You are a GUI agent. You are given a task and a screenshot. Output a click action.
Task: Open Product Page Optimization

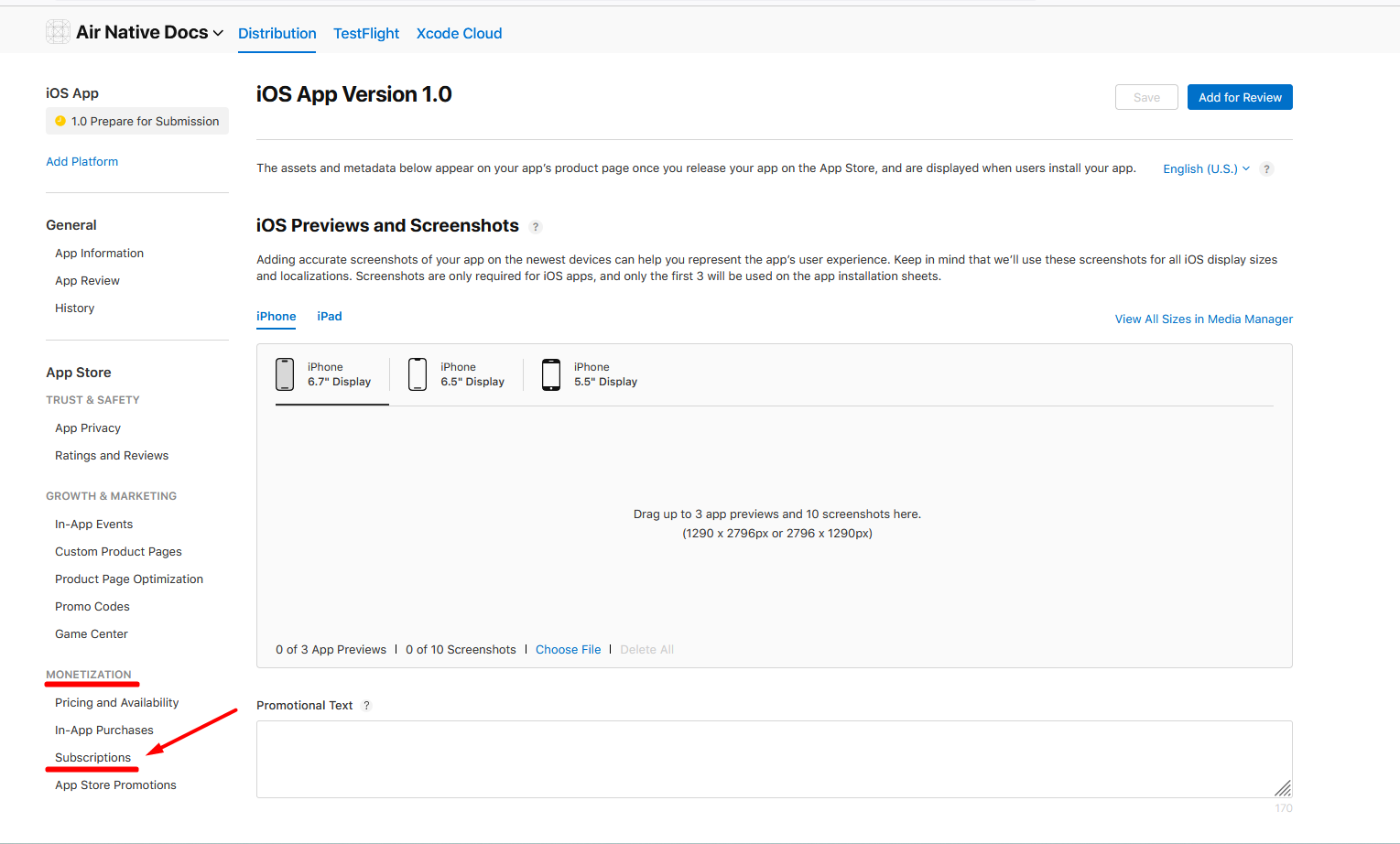point(129,579)
